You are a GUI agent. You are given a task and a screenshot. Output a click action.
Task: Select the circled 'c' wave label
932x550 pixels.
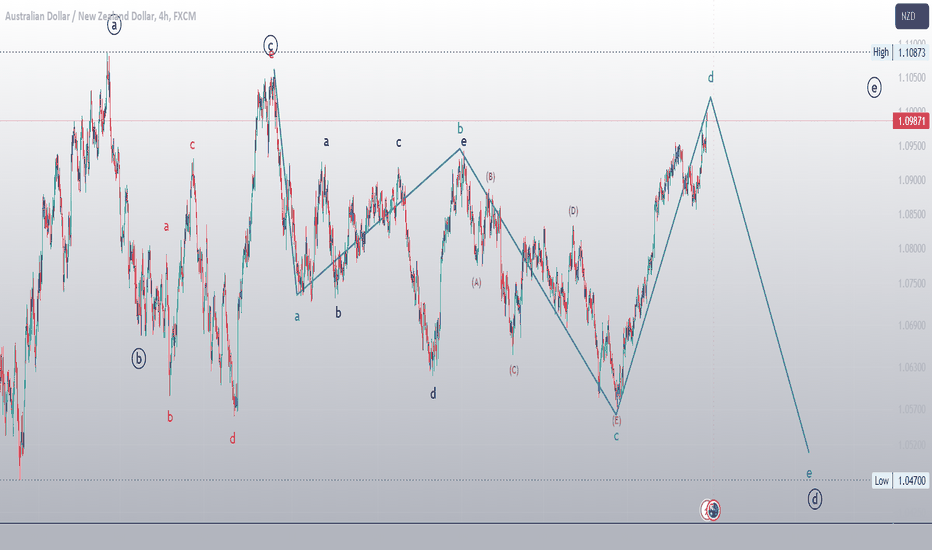(270, 45)
